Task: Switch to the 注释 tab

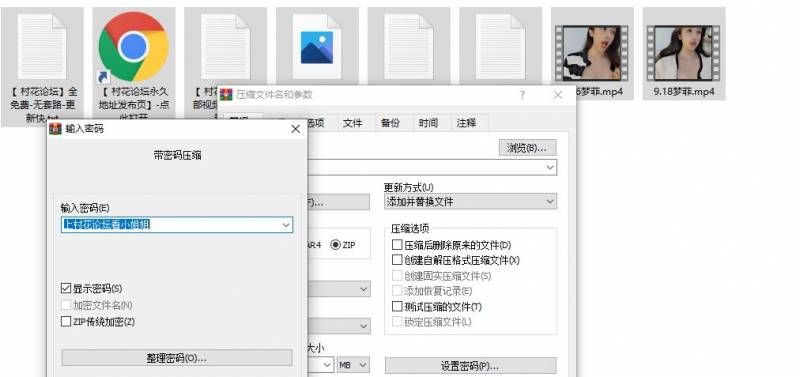Action: tap(466, 123)
